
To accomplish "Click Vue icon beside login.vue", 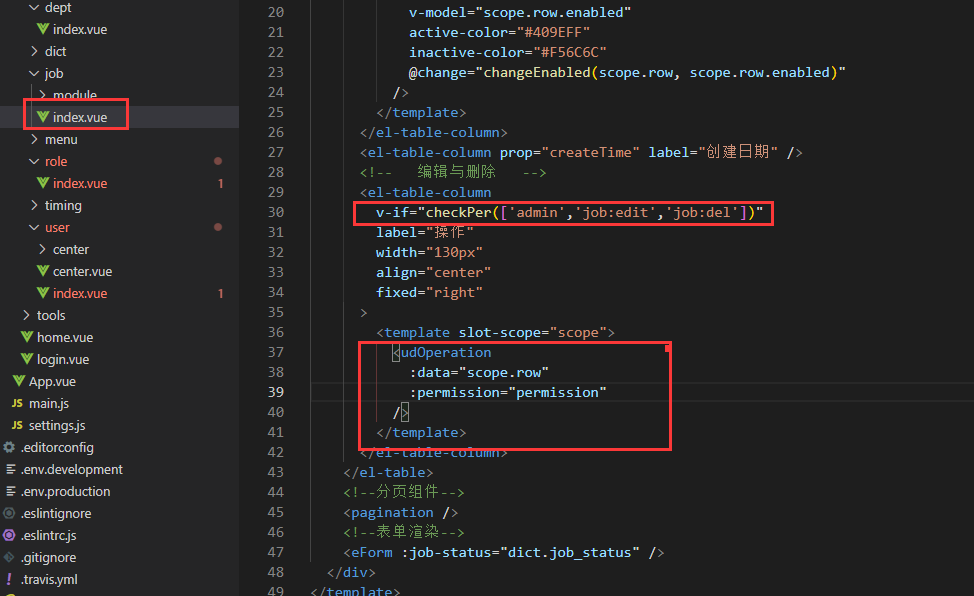I will tap(27, 359).
